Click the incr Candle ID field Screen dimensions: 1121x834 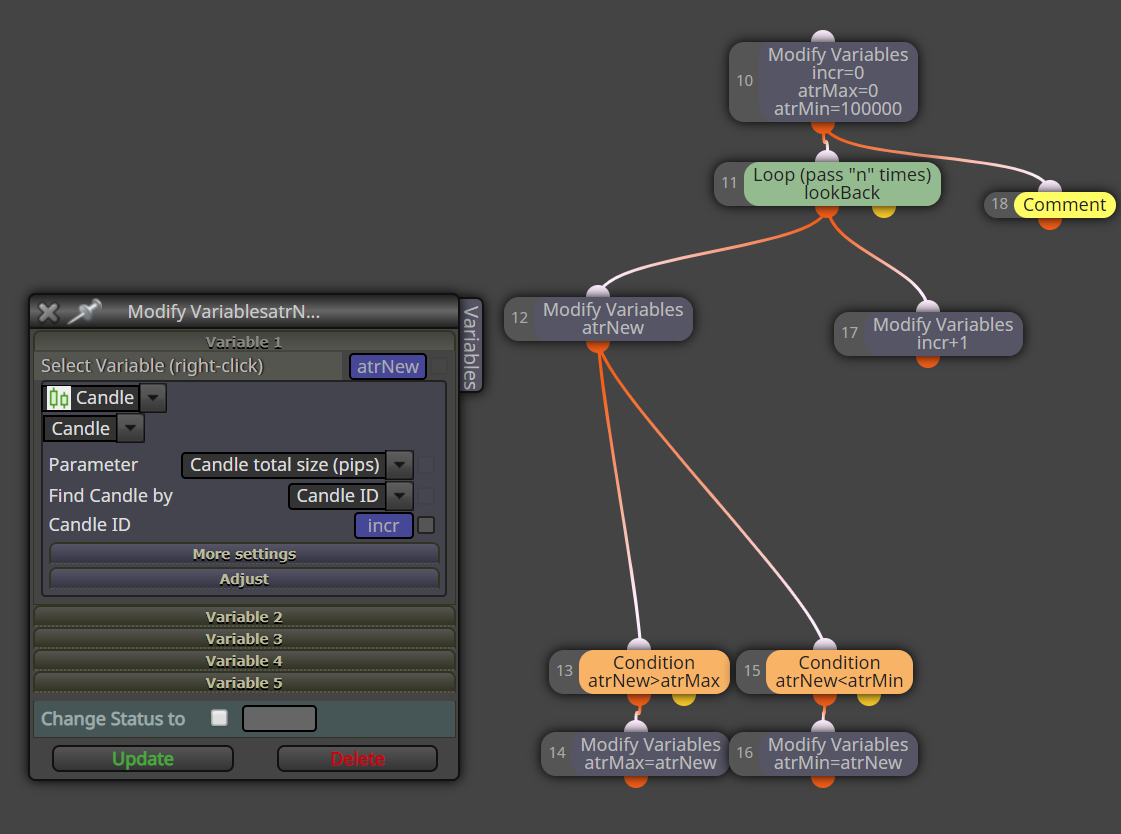pos(384,526)
